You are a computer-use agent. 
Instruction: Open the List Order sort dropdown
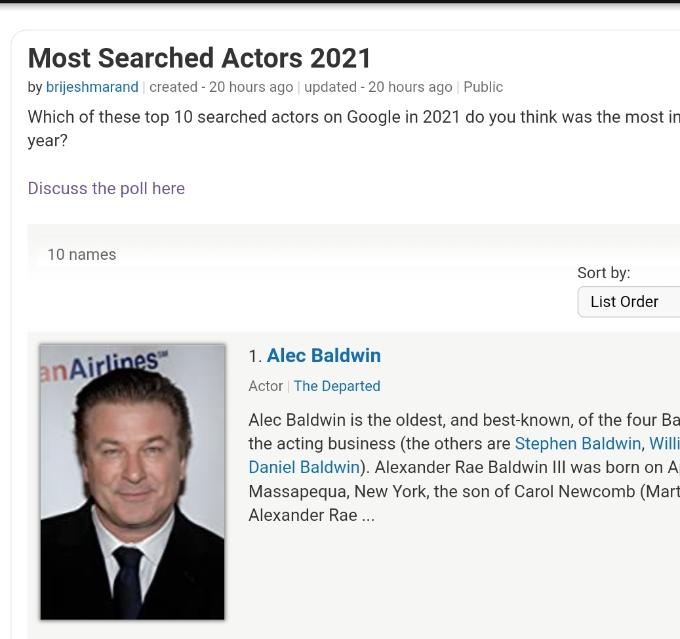pyautogui.click(x=628, y=301)
